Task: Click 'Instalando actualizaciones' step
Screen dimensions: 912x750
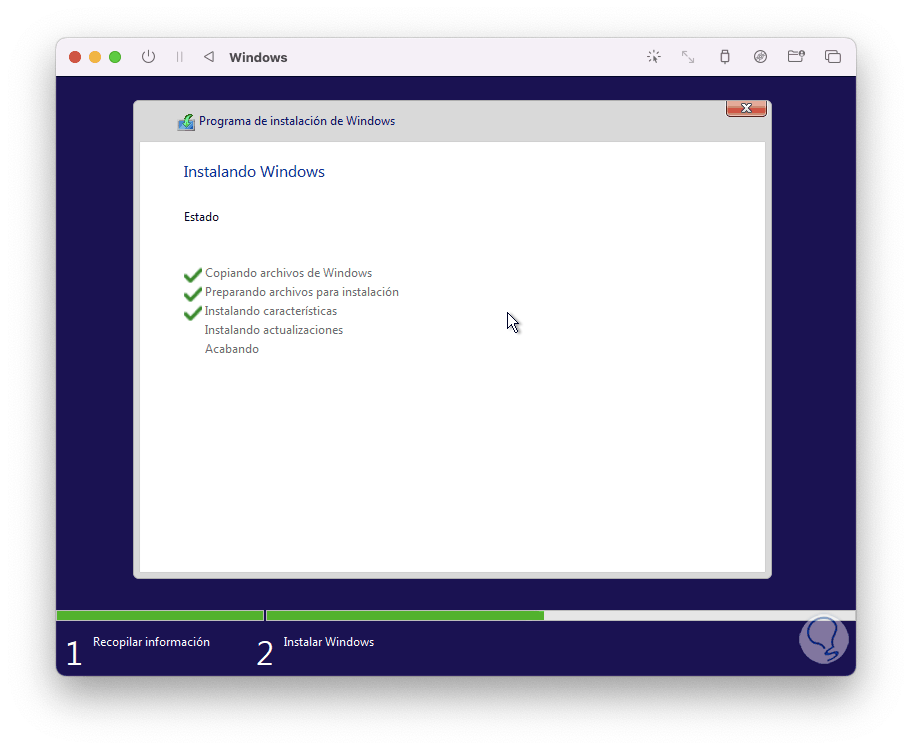Action: pos(274,330)
